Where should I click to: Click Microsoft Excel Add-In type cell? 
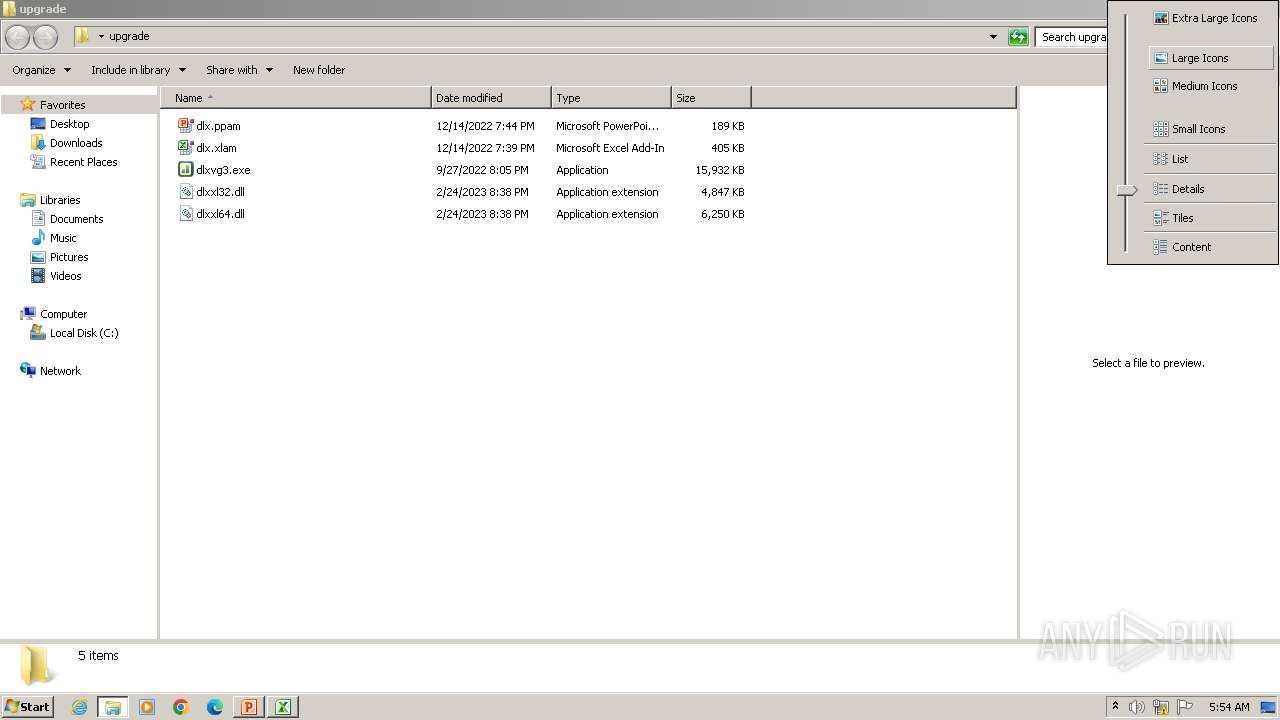pos(610,148)
